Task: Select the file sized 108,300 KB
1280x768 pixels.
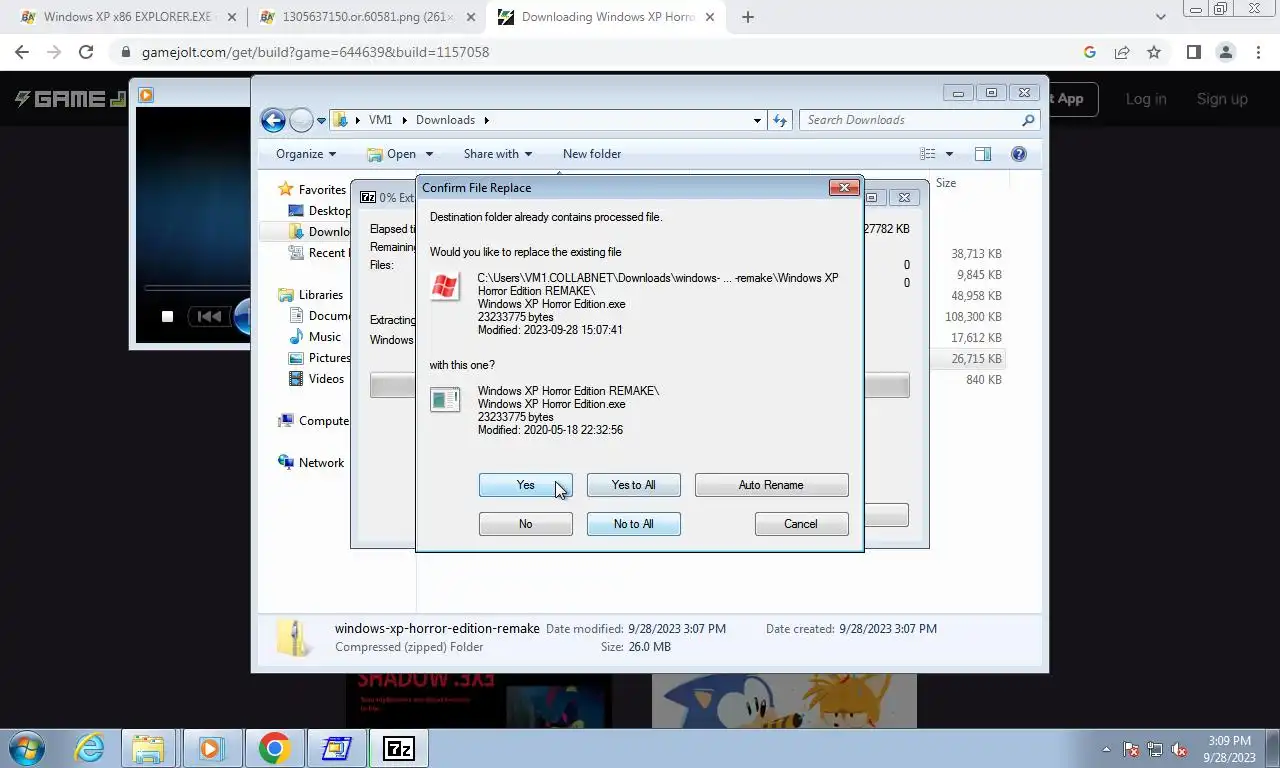Action: [972, 317]
